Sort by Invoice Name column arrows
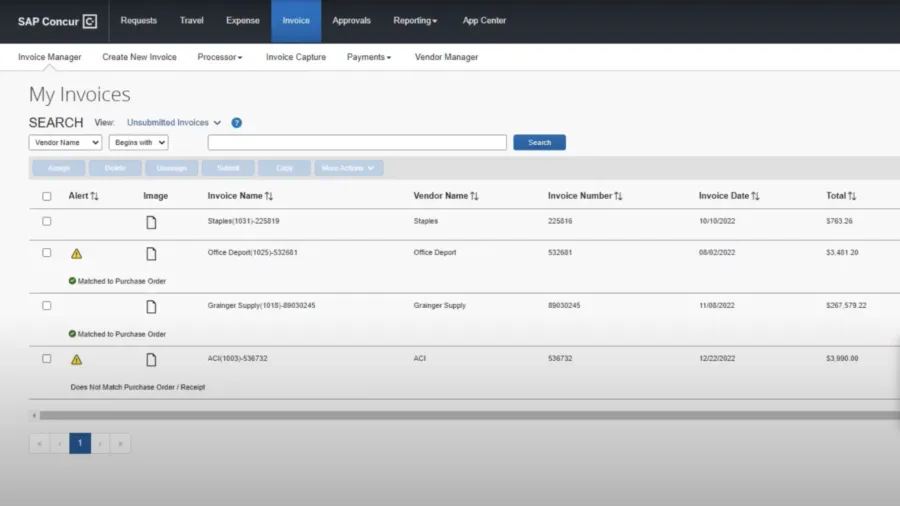This screenshot has width=900, height=506. (x=269, y=196)
